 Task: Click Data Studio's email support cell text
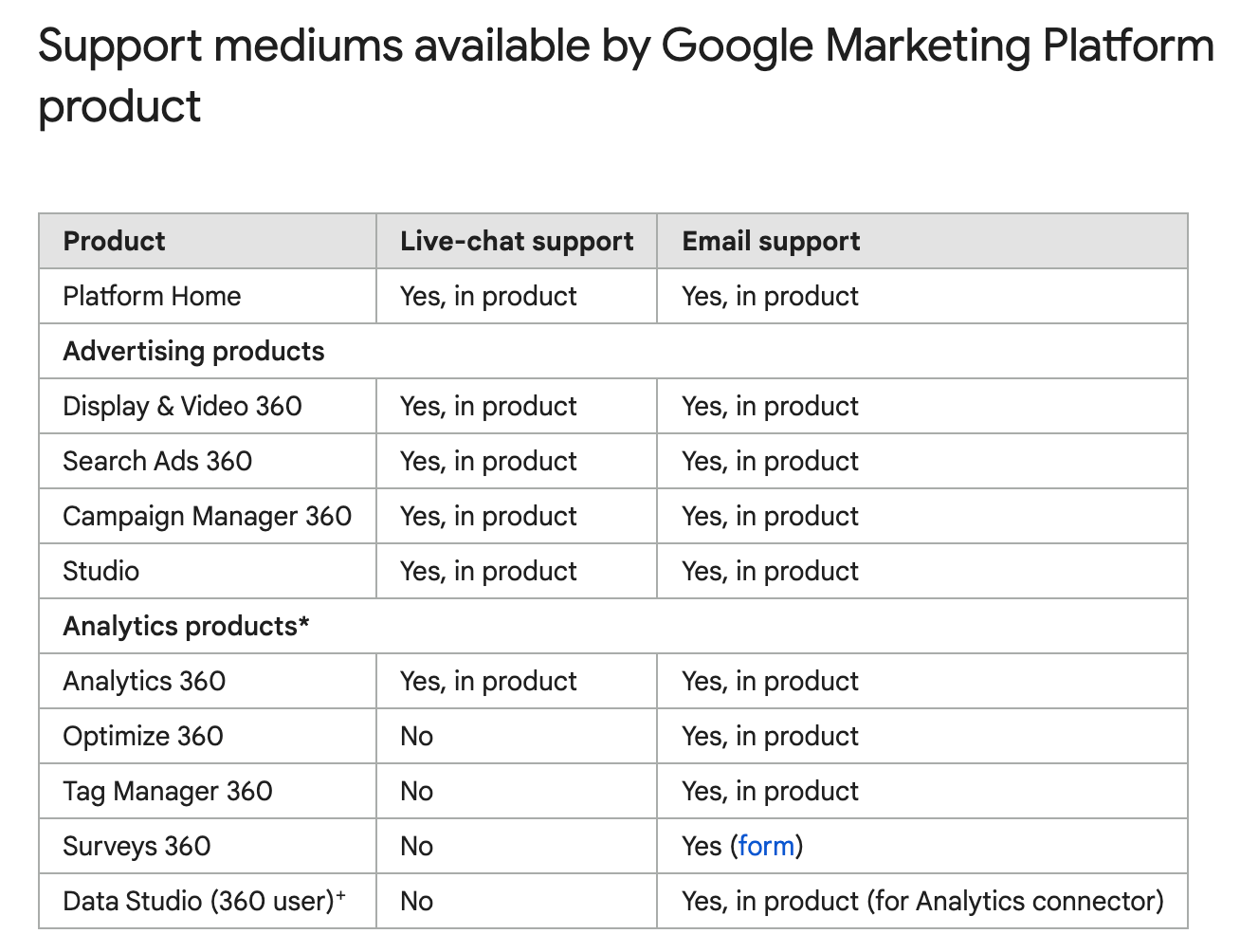pos(921,901)
